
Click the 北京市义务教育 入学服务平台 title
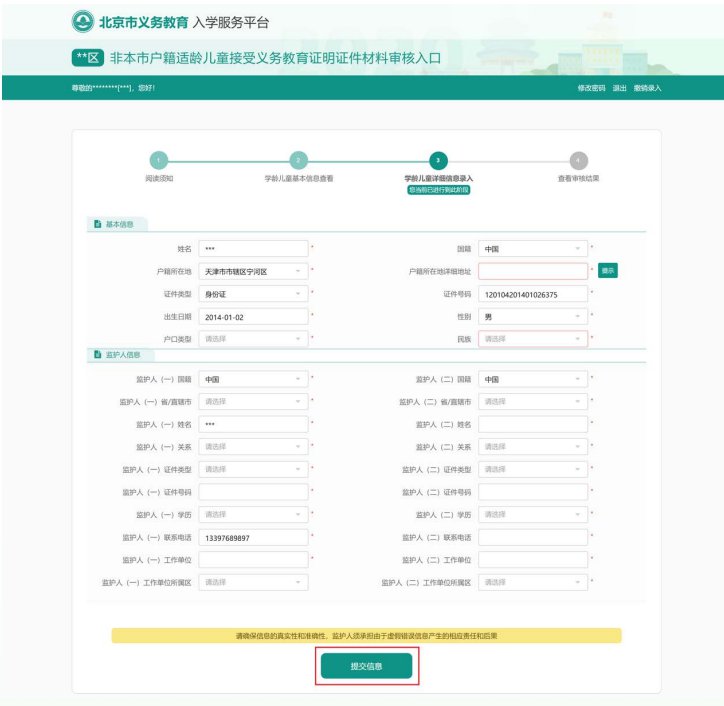(184, 22)
